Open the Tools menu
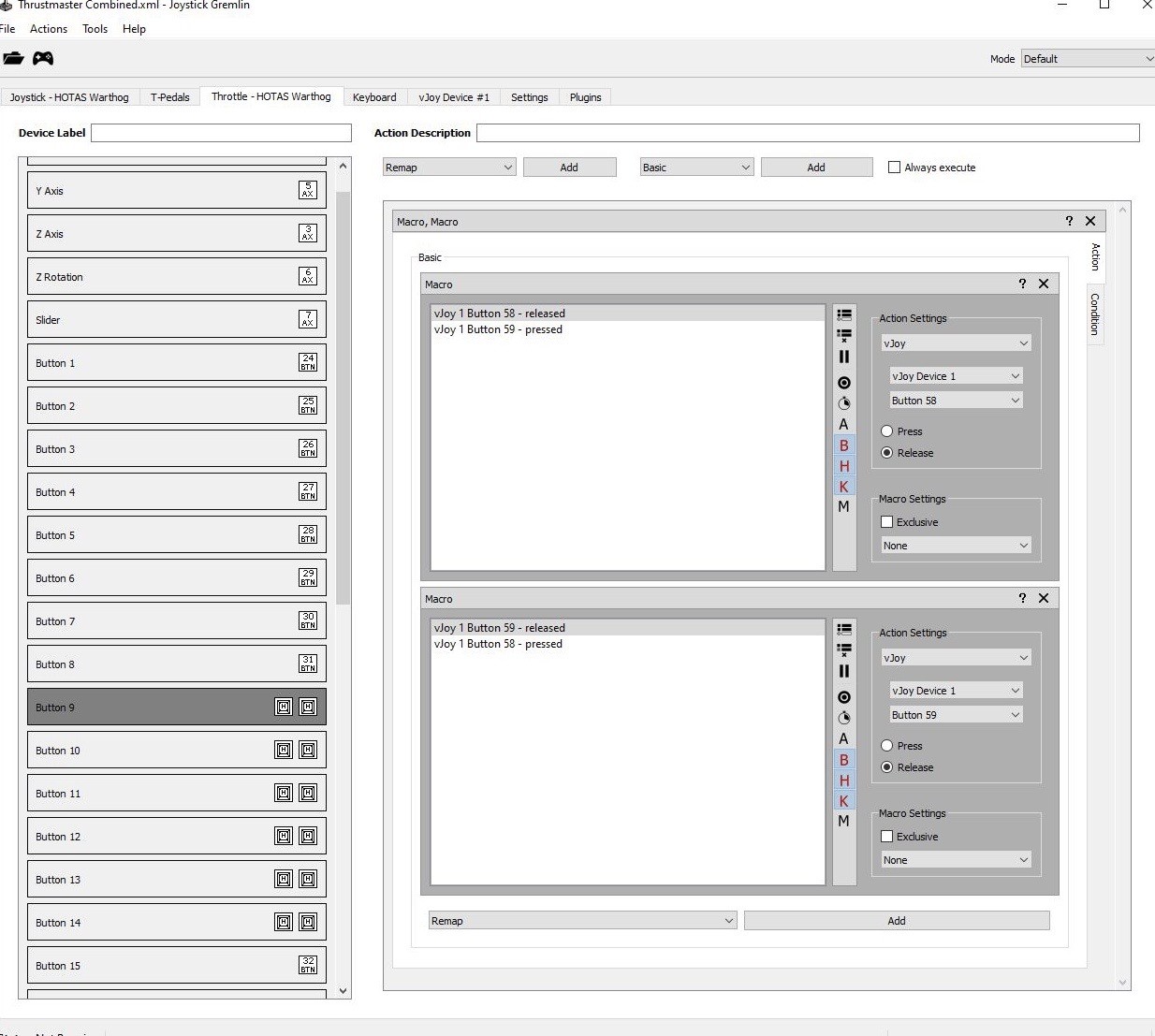 [x=95, y=29]
